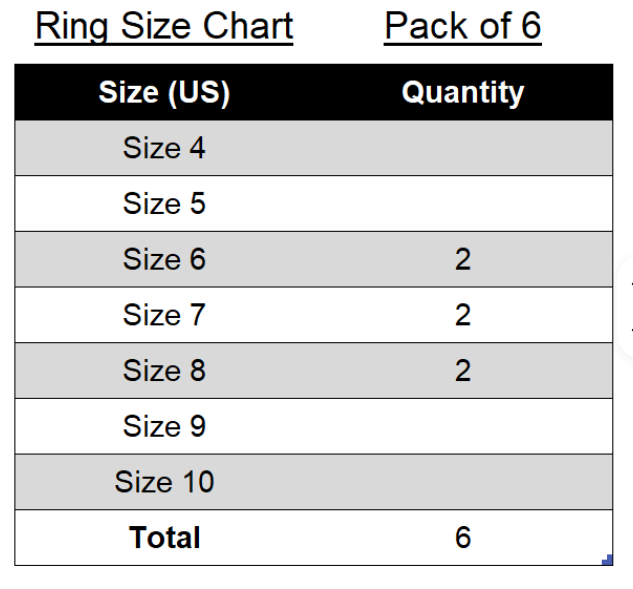
Task: Select the 'Ring Size Chart' heading
Action: [164, 27]
